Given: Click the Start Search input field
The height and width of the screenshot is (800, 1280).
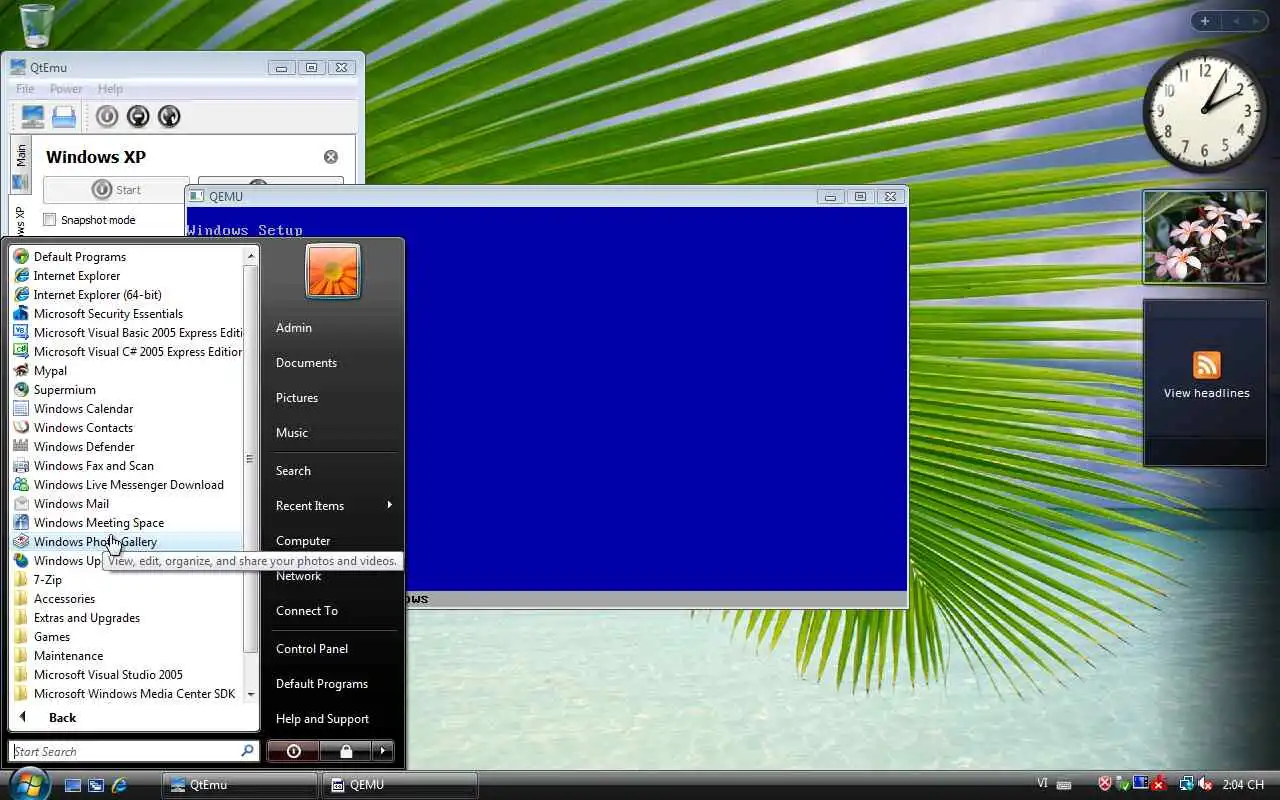Looking at the screenshot, I should tap(134, 751).
